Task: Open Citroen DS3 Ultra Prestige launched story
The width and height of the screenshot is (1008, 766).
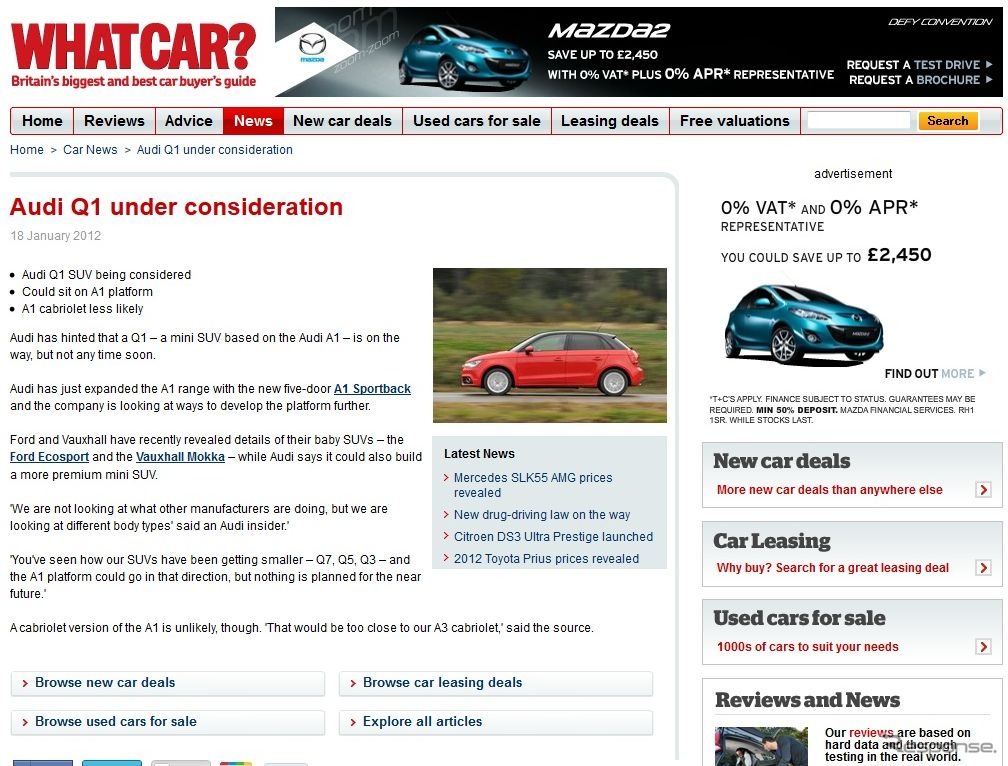Action: [x=554, y=537]
